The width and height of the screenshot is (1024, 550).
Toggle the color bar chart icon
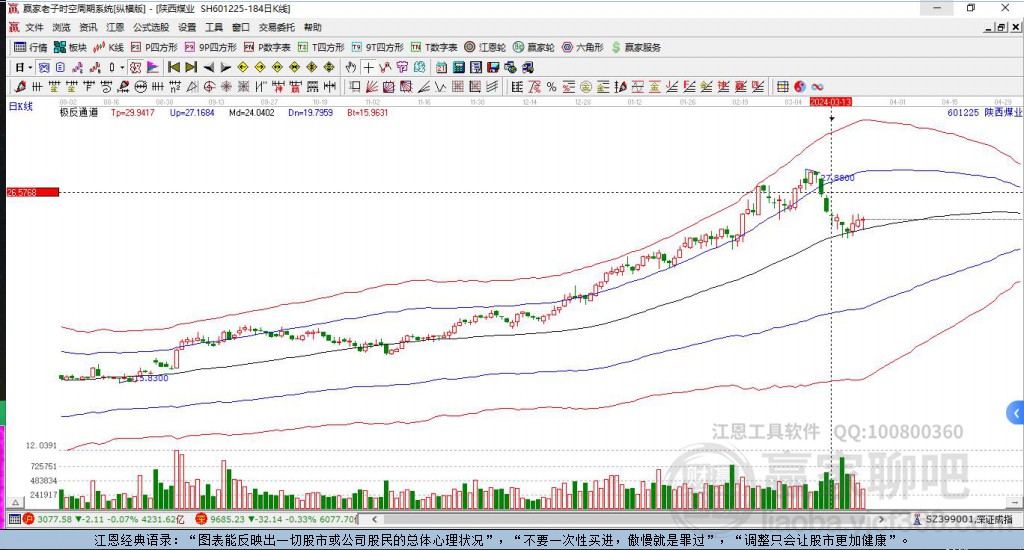[152, 67]
